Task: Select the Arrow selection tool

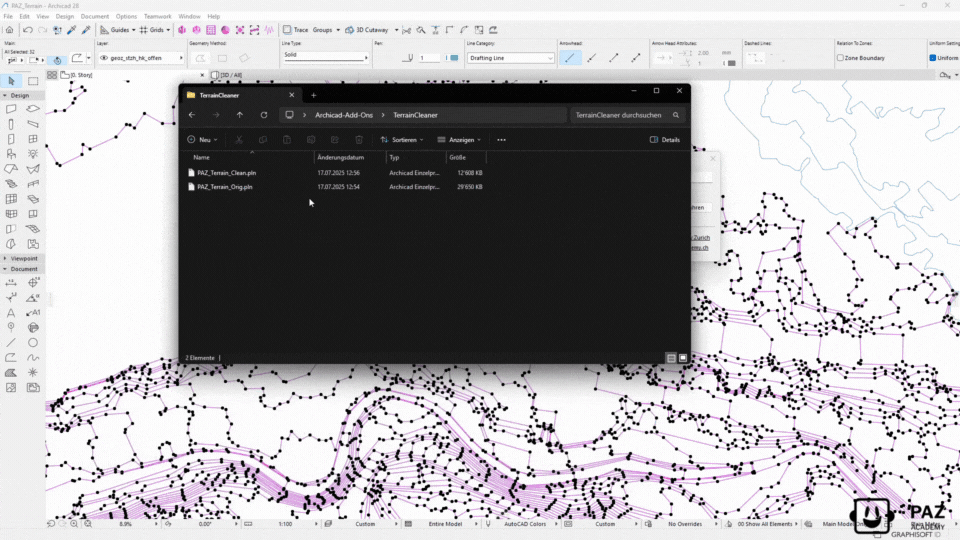Action: click(11, 81)
